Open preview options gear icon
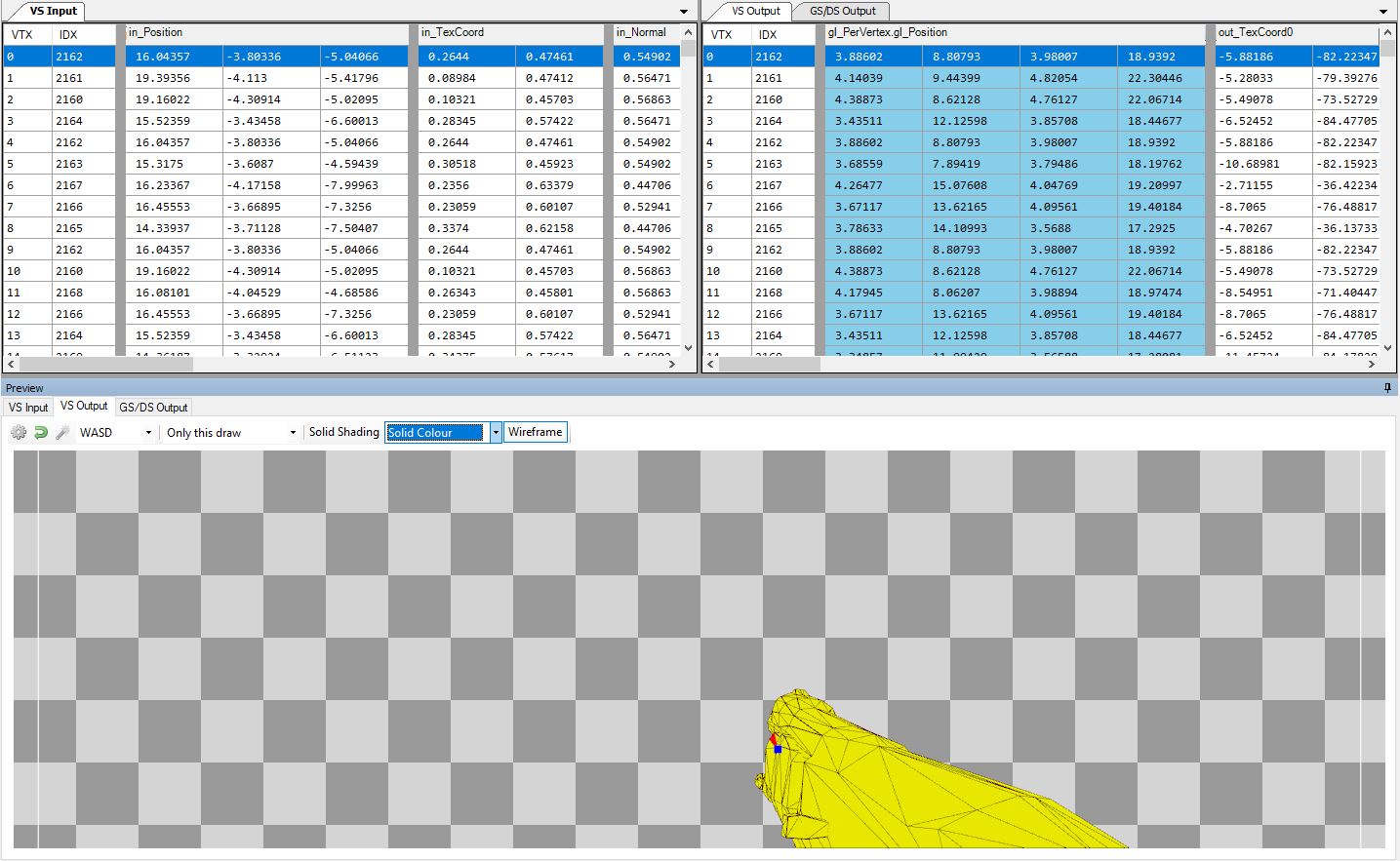 (19, 432)
